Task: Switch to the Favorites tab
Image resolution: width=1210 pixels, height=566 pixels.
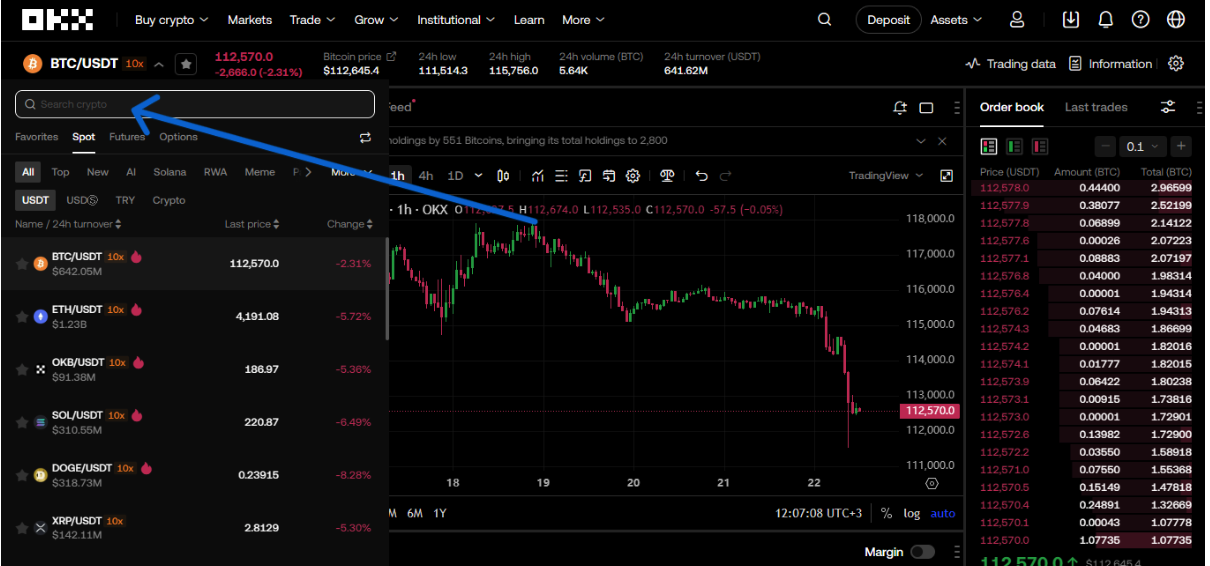Action: [36, 137]
